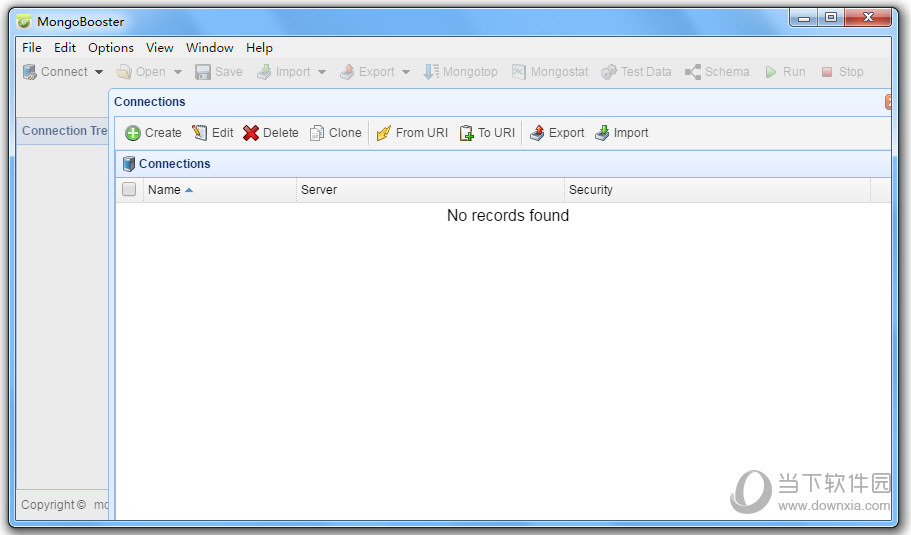
Task: Click the Save disk icon
Action: pos(203,72)
